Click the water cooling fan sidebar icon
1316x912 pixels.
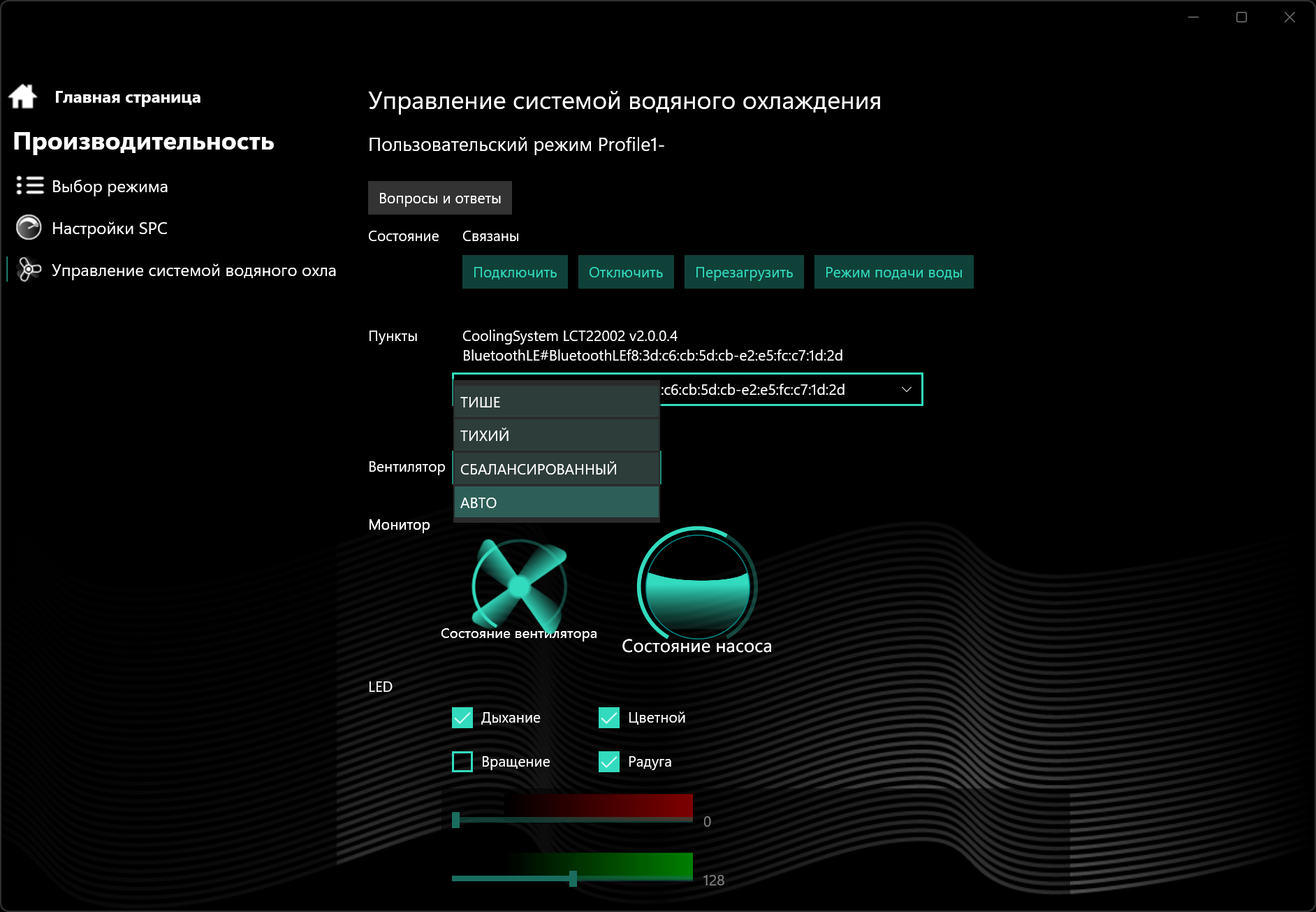coord(29,270)
